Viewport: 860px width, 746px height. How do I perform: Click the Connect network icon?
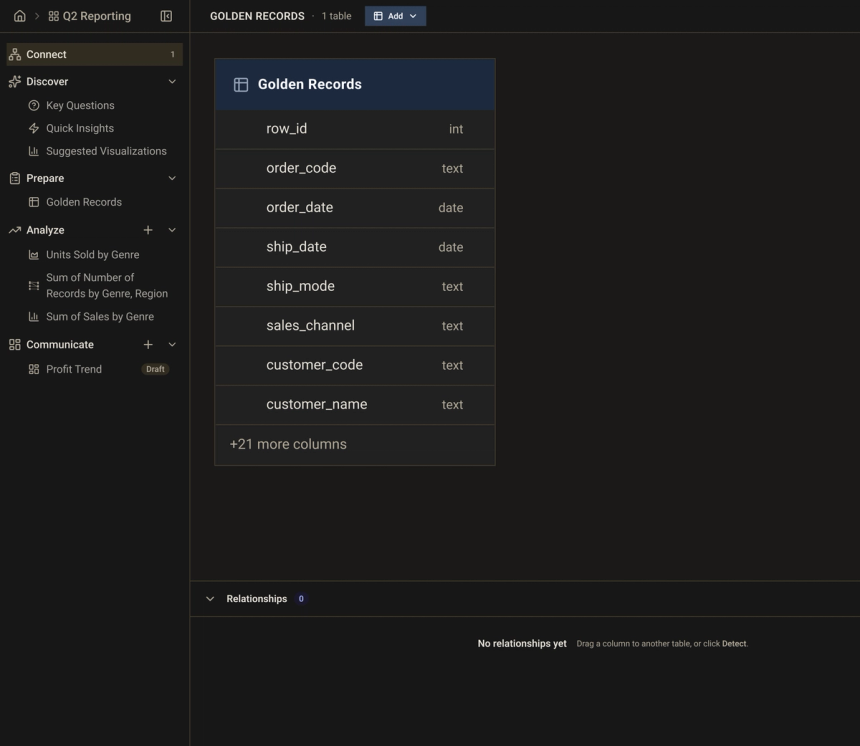[15, 54]
